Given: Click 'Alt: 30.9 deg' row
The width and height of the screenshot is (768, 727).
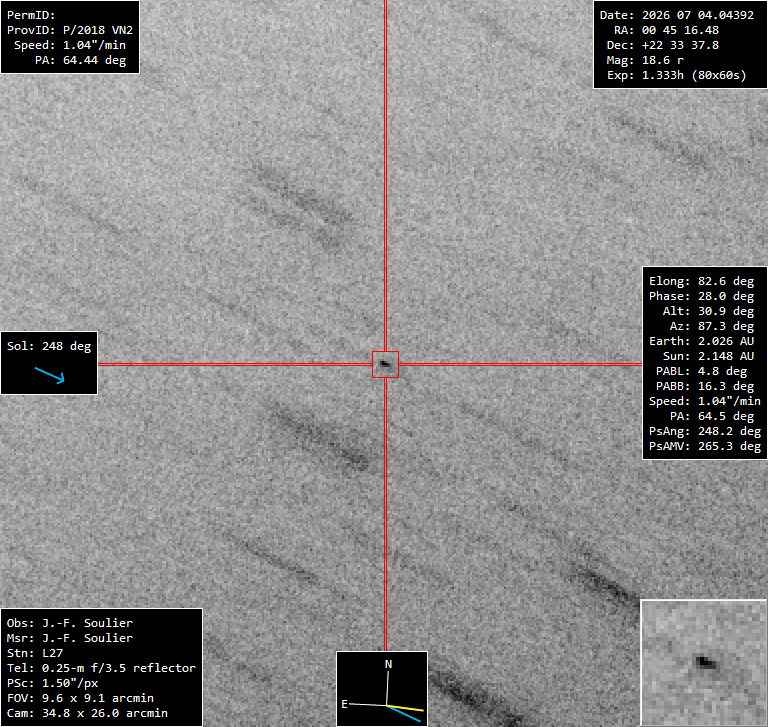Looking at the screenshot, I should [x=708, y=311].
